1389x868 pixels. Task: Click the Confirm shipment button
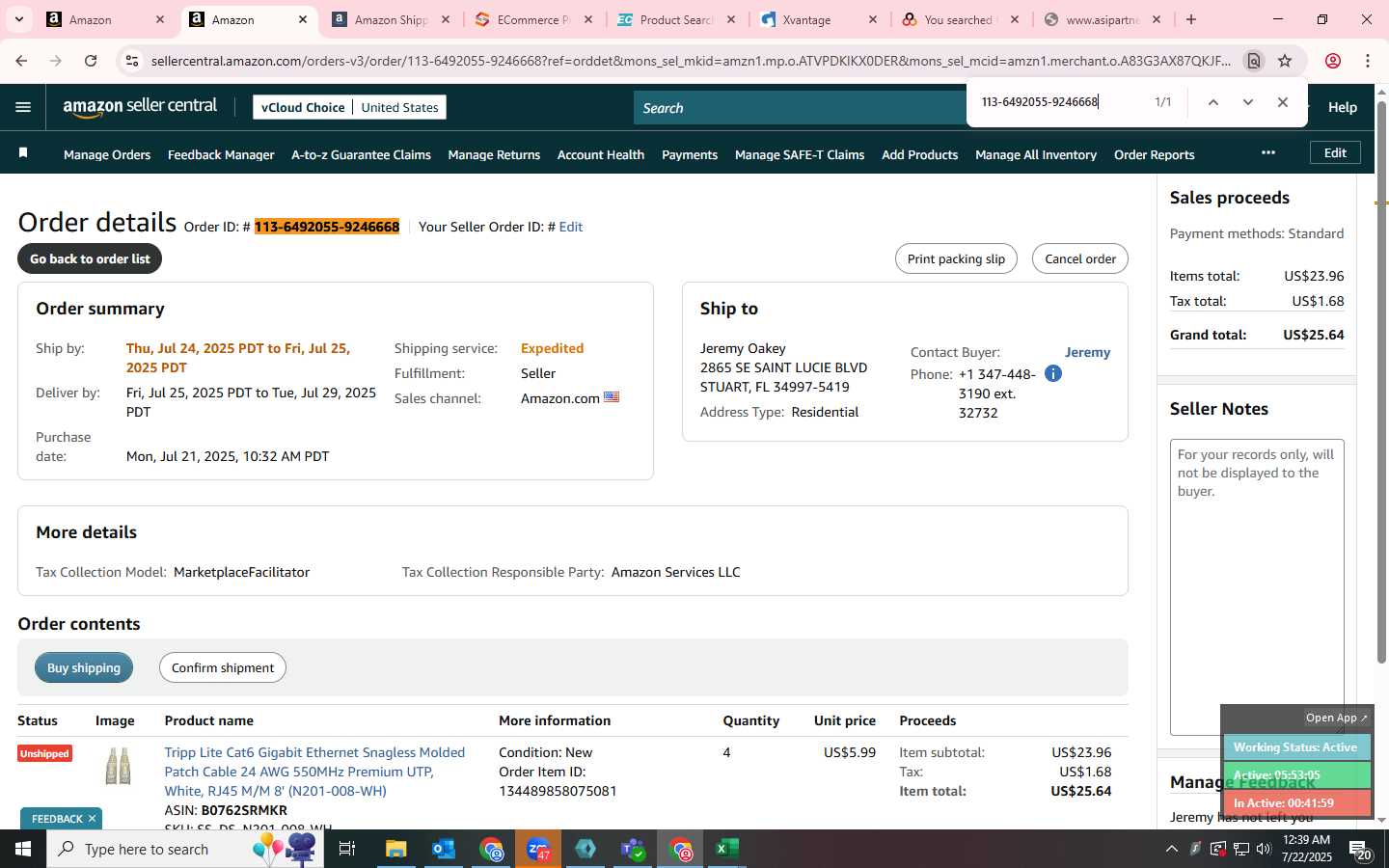click(223, 667)
